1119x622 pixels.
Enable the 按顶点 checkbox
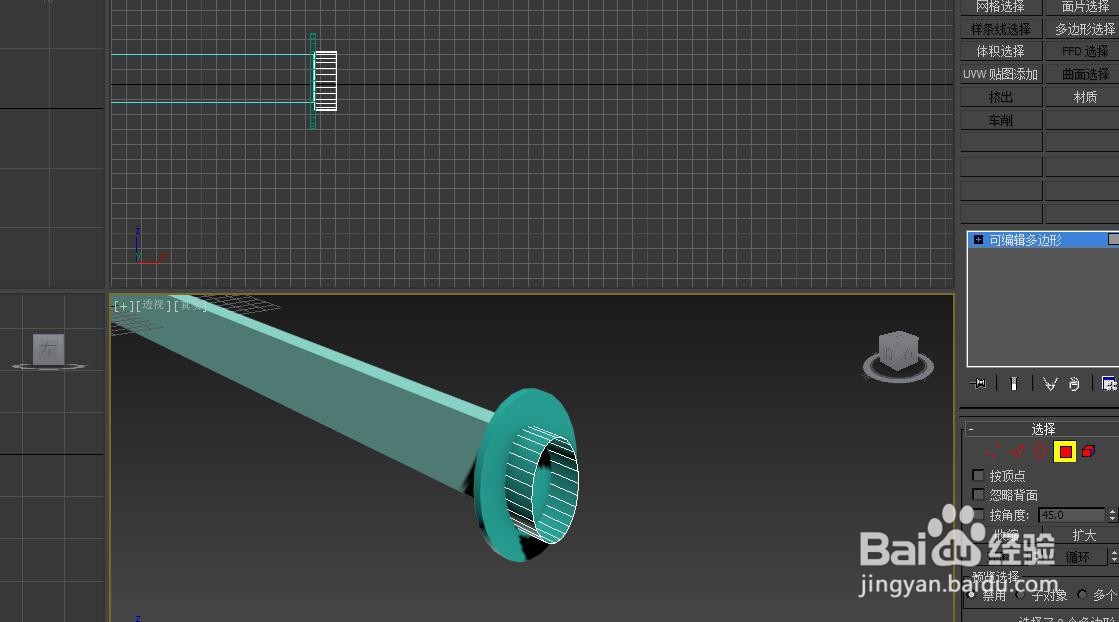pos(976,476)
